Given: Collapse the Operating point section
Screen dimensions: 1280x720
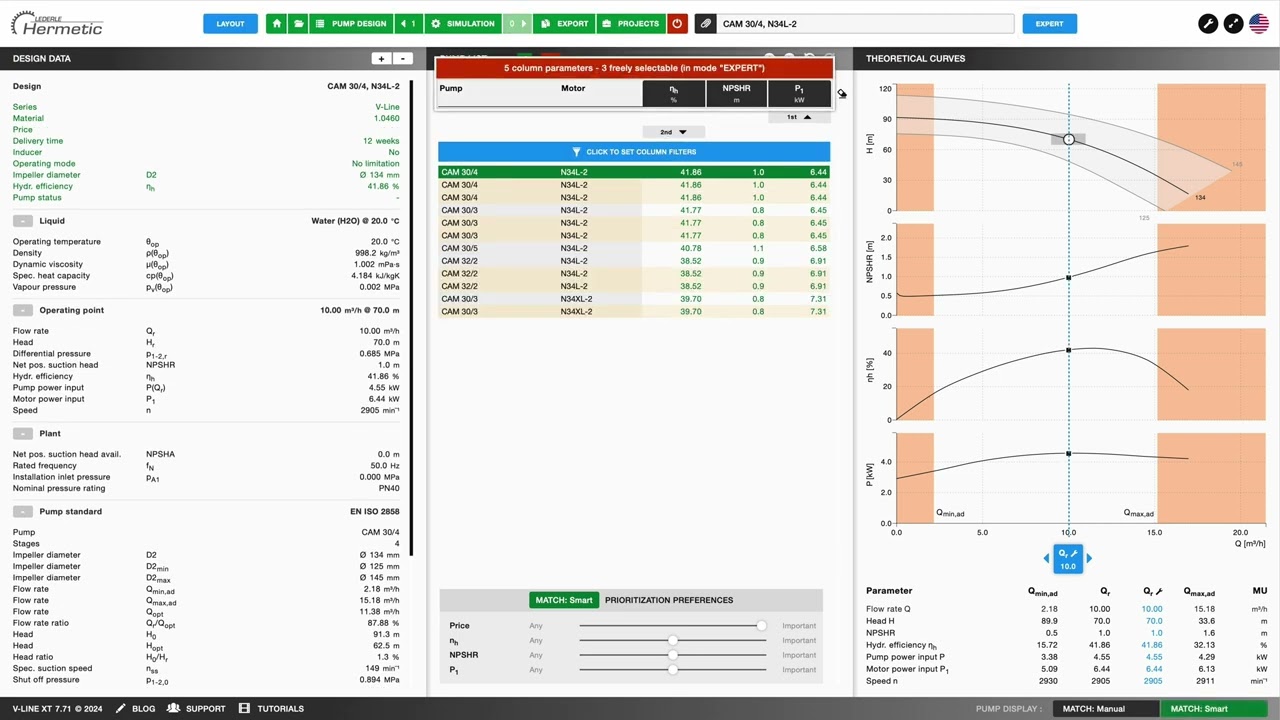Looking at the screenshot, I should (22, 310).
